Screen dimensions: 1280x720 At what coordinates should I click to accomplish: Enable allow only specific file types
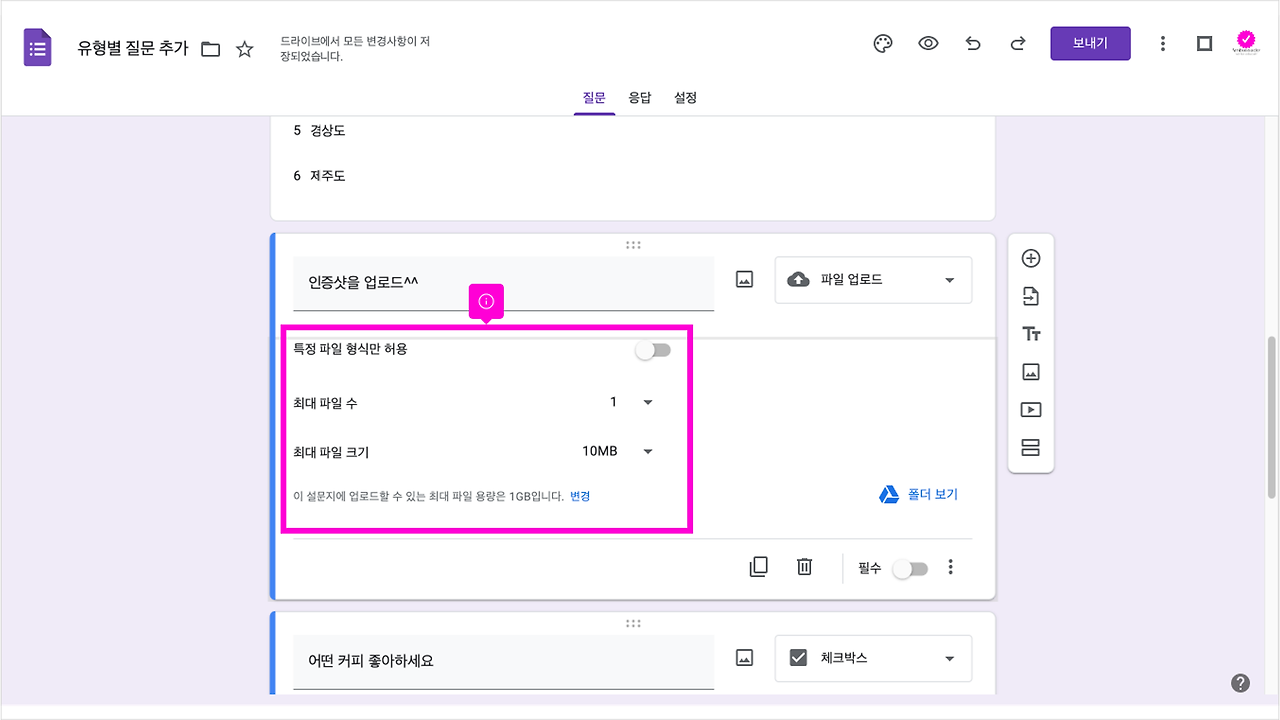tap(652, 349)
